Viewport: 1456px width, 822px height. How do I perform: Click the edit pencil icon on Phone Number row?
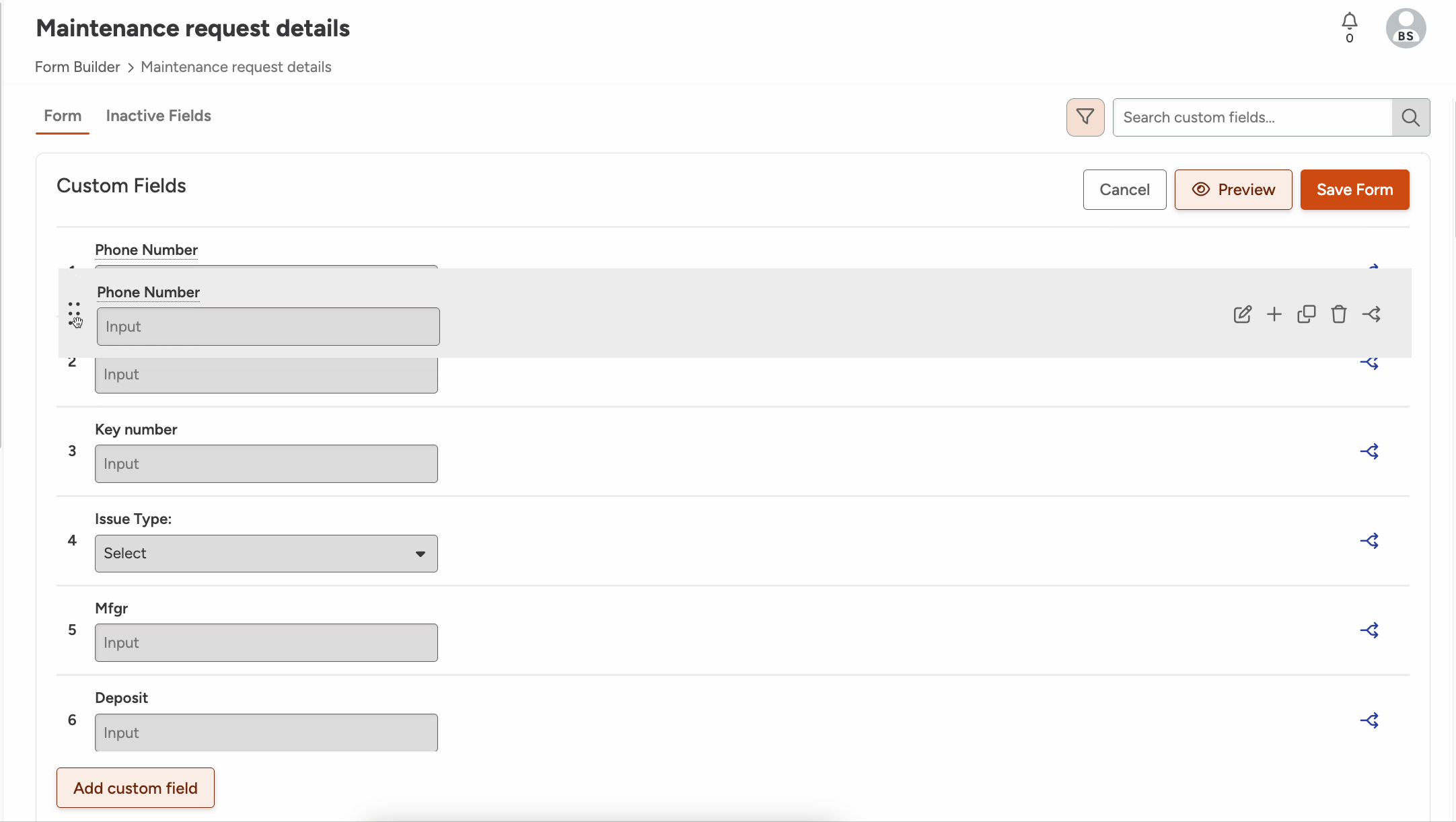(1242, 314)
